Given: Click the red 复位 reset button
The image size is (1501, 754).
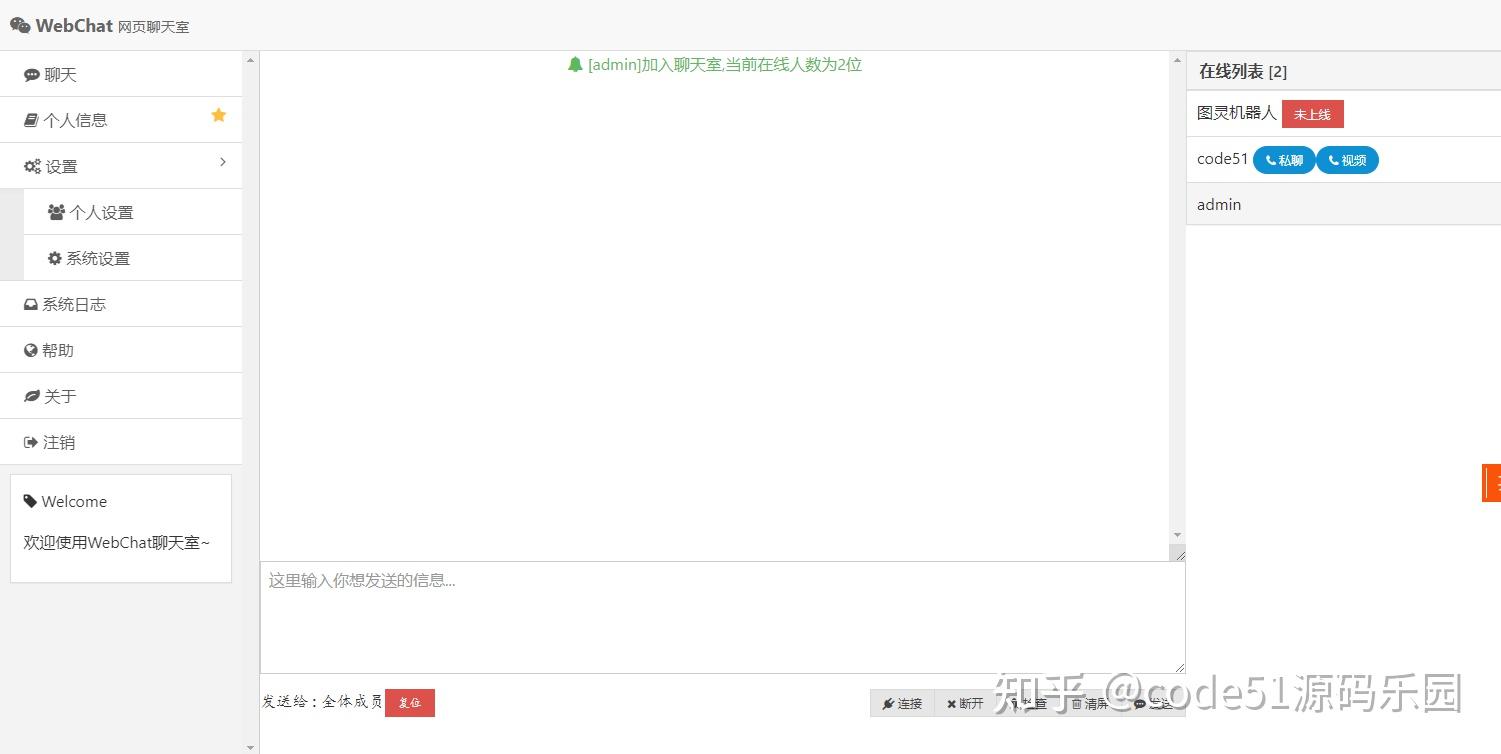Looking at the screenshot, I should coord(409,702).
